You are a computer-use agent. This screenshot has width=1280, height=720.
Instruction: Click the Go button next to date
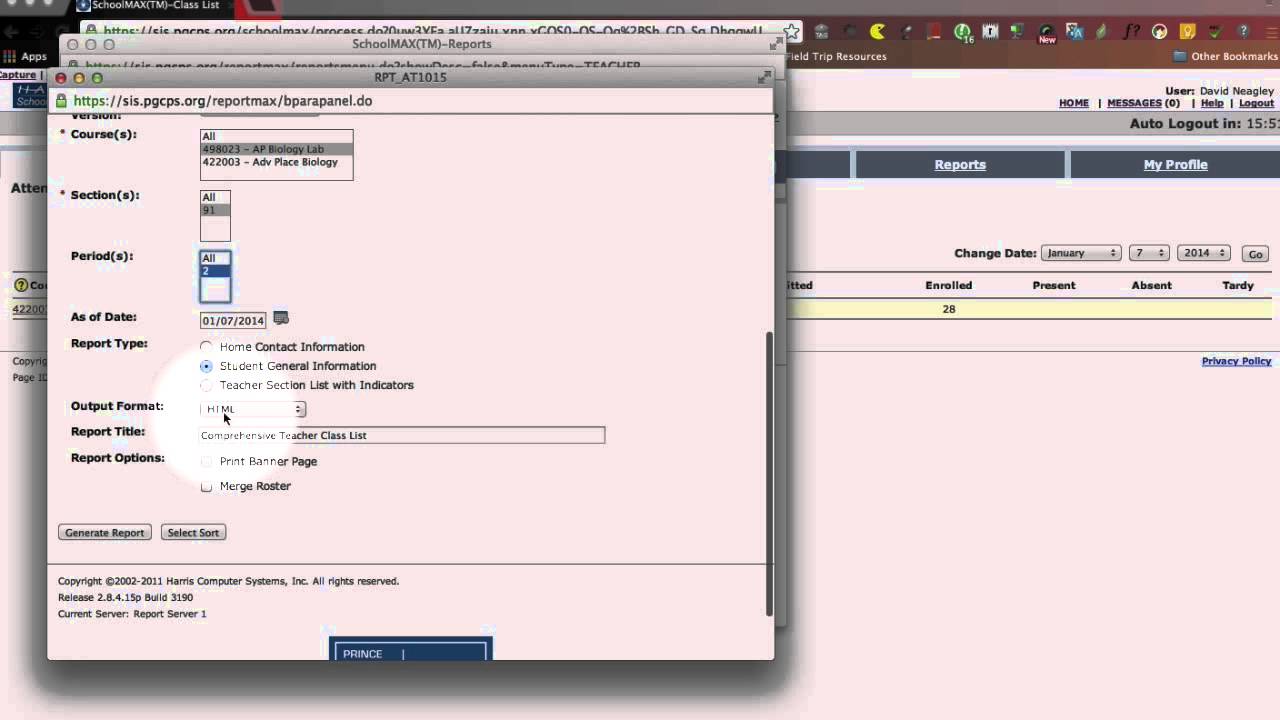click(x=1255, y=254)
